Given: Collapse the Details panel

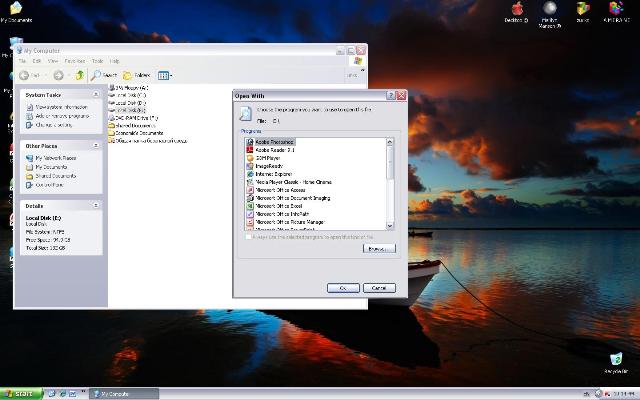Looking at the screenshot, I should (x=98, y=206).
